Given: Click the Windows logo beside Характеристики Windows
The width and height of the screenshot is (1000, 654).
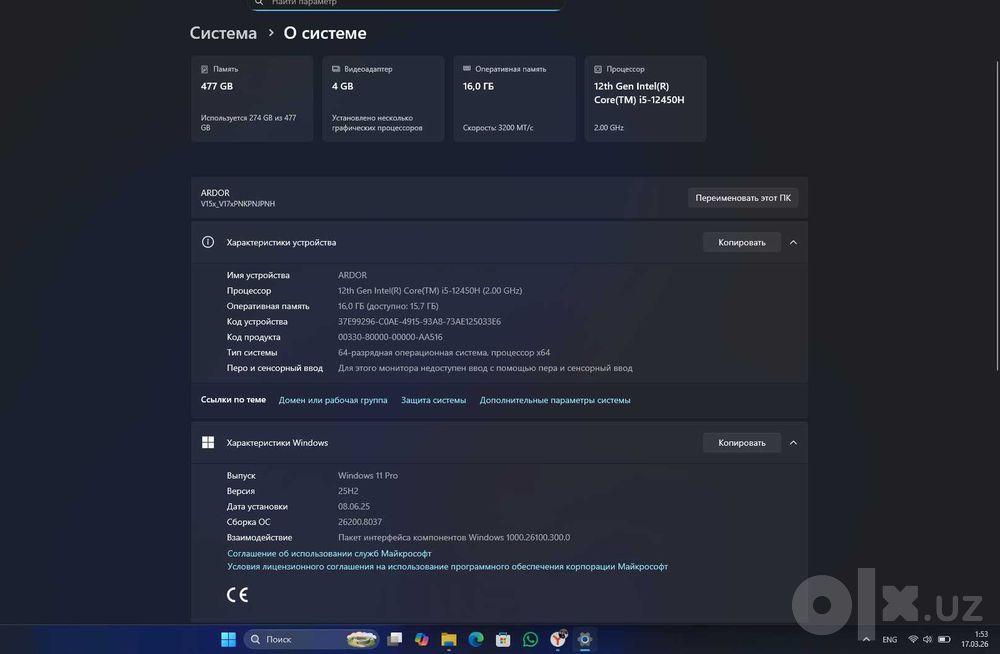Looking at the screenshot, I should 208,442.
